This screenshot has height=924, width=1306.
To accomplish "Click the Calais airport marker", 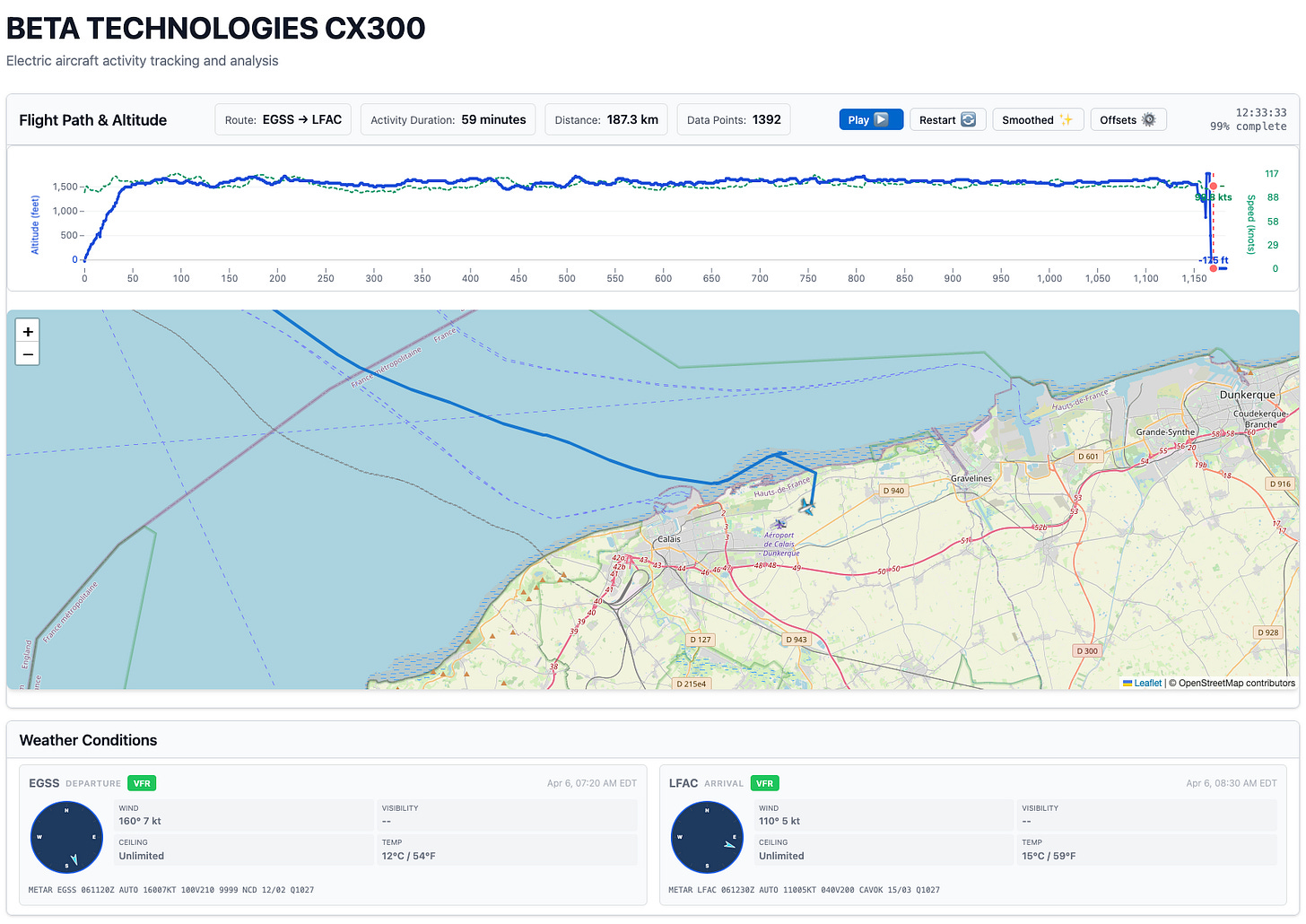I will tap(779, 523).
